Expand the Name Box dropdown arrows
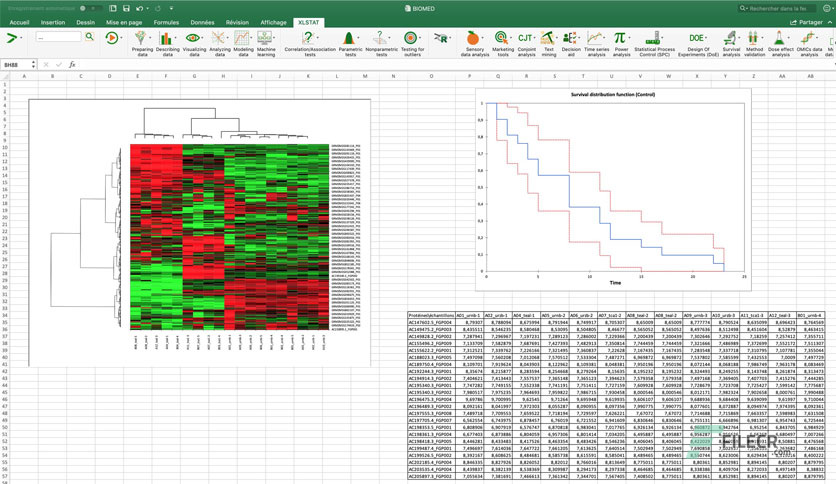 click(x=34, y=64)
